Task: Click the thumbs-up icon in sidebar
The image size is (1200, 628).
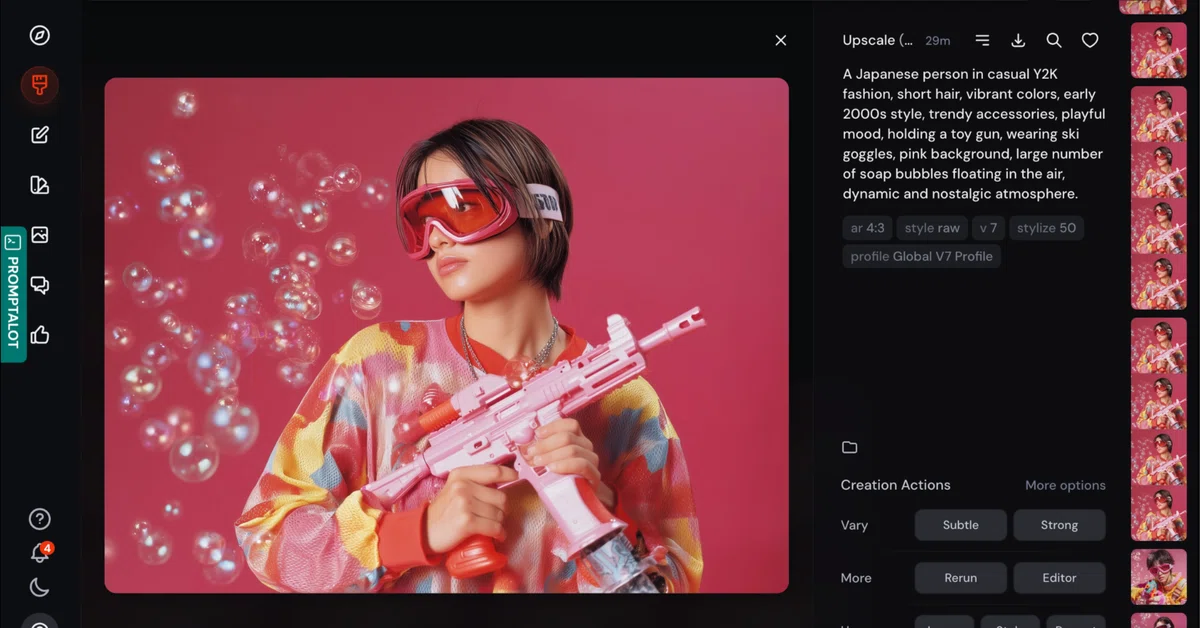Action: click(40, 335)
